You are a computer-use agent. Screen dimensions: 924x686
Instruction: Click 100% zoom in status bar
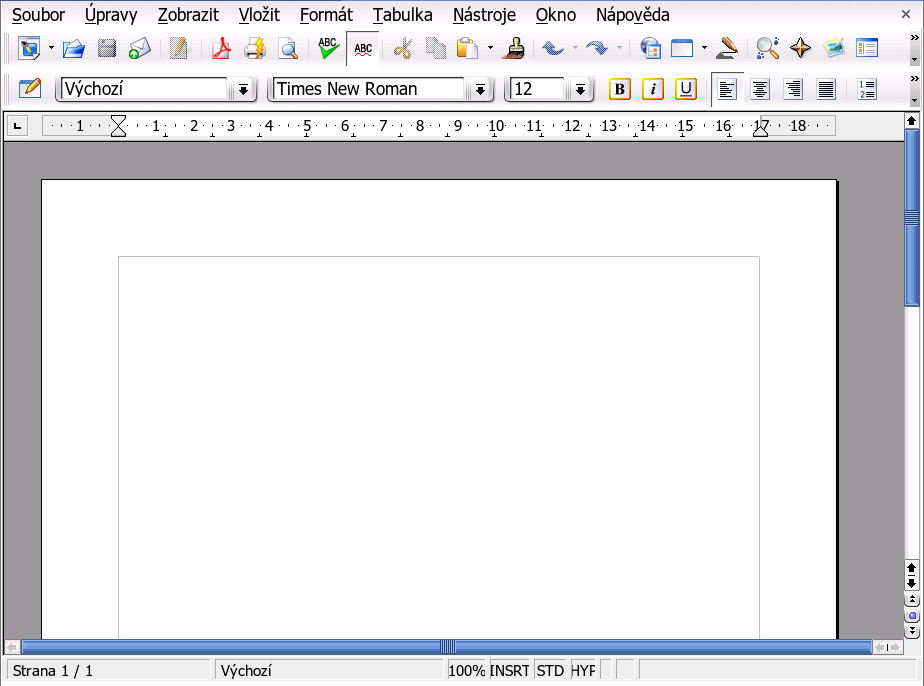[467, 671]
